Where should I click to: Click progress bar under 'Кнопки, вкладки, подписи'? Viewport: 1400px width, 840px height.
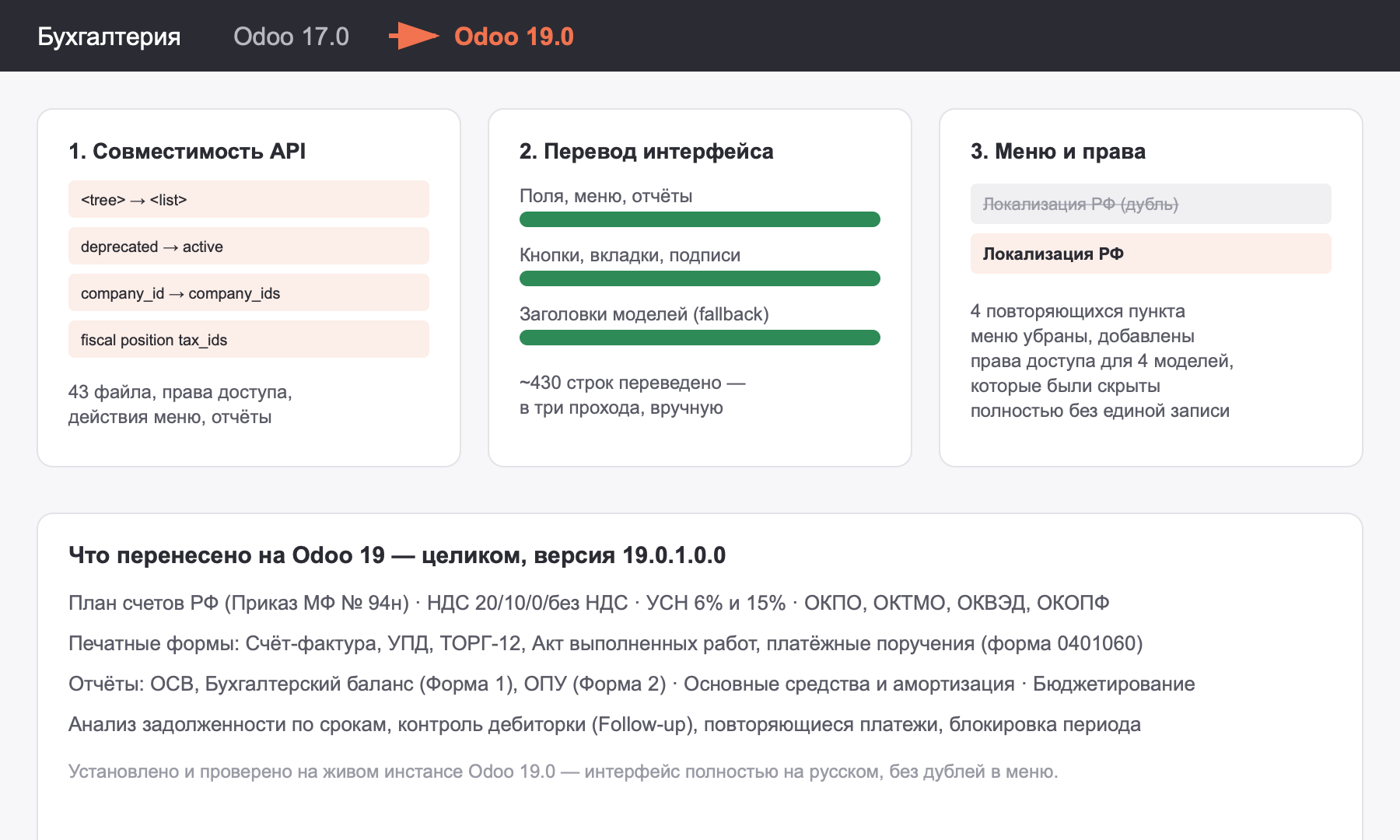tap(700, 278)
